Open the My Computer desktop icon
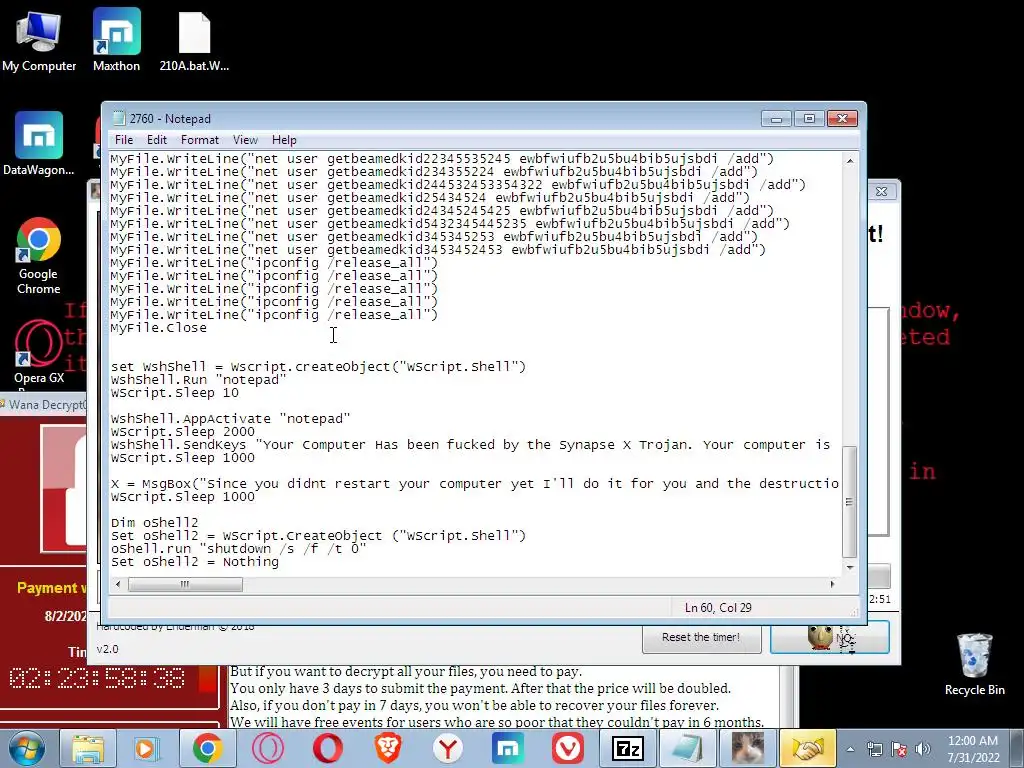Viewport: 1024px width, 768px height. pyautogui.click(x=39, y=40)
